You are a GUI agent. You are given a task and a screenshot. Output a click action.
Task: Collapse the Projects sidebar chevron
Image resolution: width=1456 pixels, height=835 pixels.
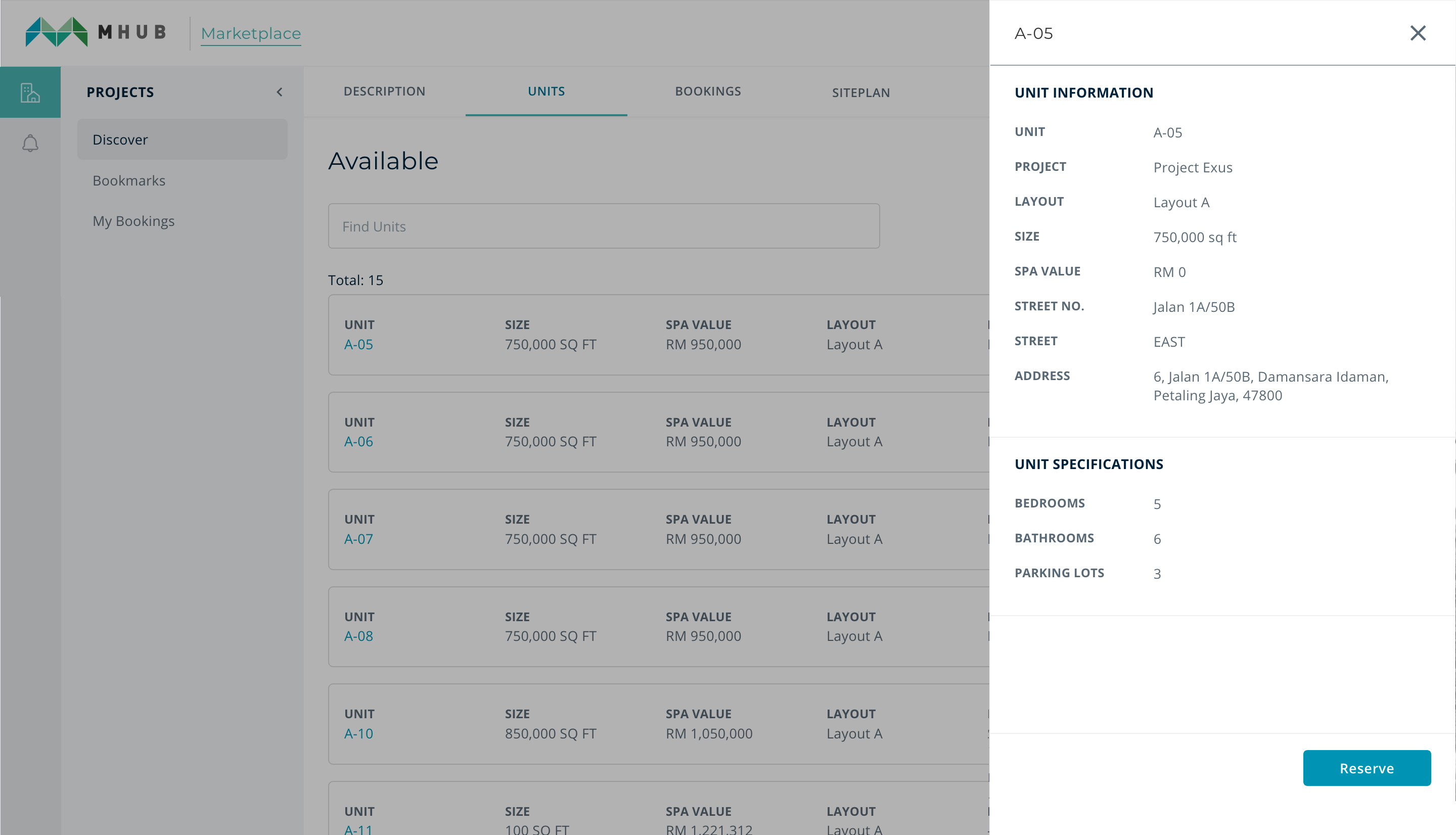coord(279,92)
